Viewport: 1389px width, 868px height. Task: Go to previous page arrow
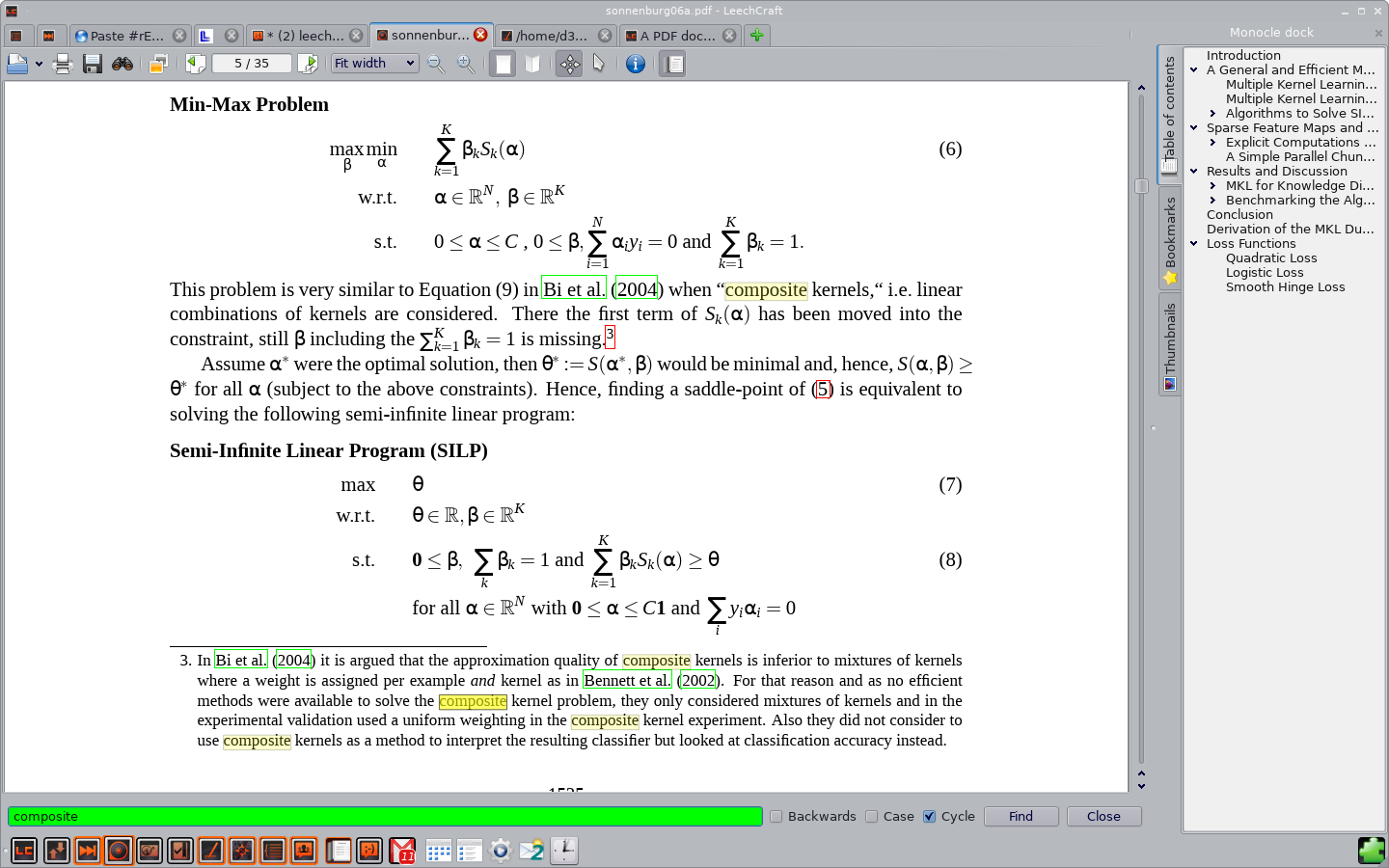tap(196, 64)
